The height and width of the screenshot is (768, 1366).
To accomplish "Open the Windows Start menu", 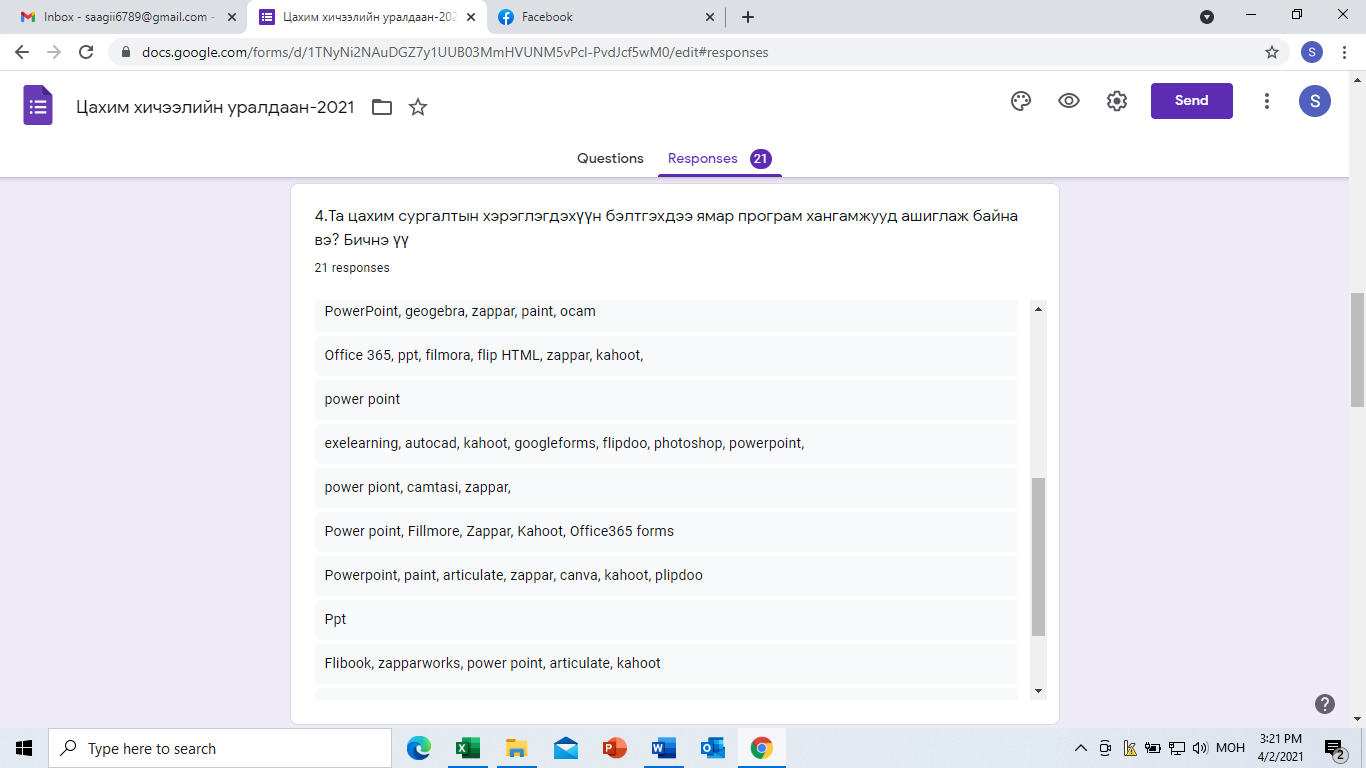I will [x=24, y=748].
